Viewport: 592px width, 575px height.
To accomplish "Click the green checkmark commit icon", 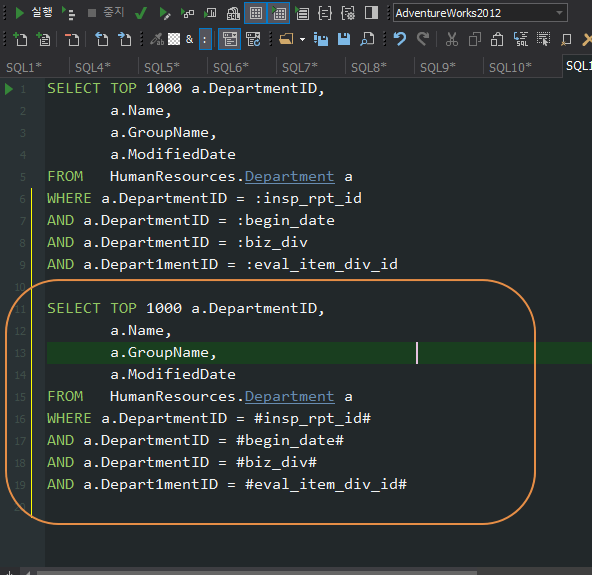I will pos(141,14).
